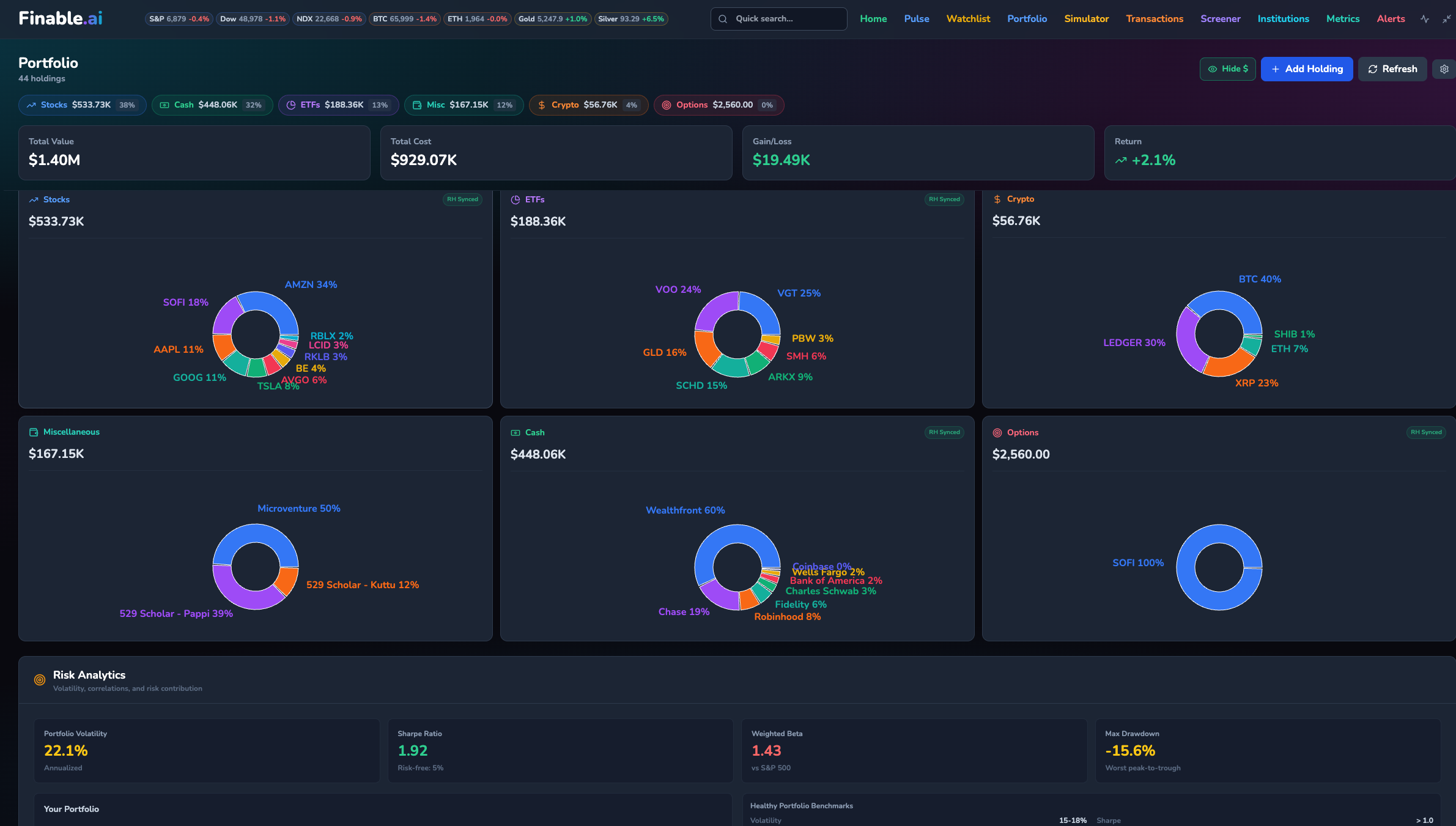Toggle Hide $ to mask portfolio values

tap(1227, 69)
